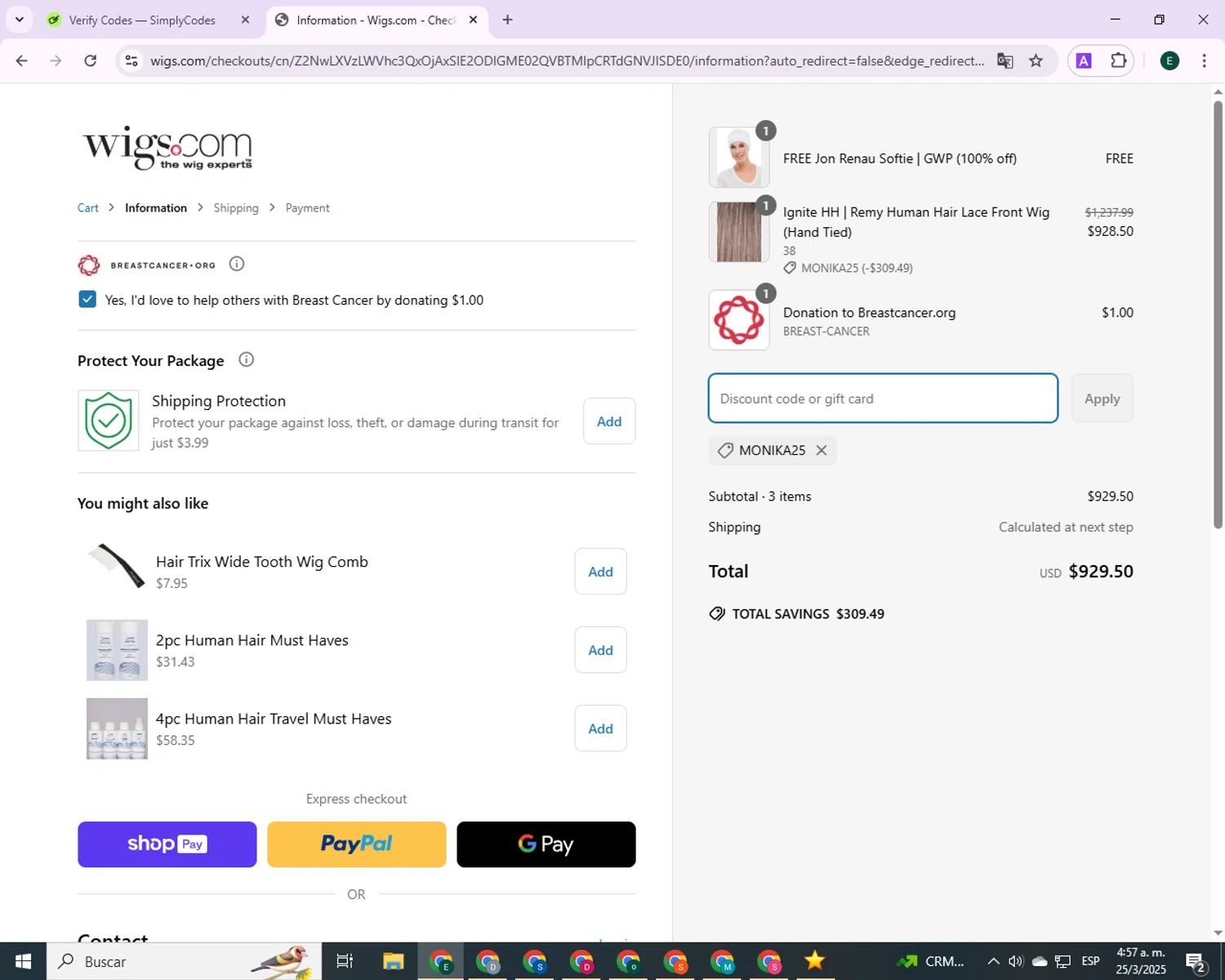Check out with Shop Pay
The image size is (1225, 980).
(x=167, y=844)
